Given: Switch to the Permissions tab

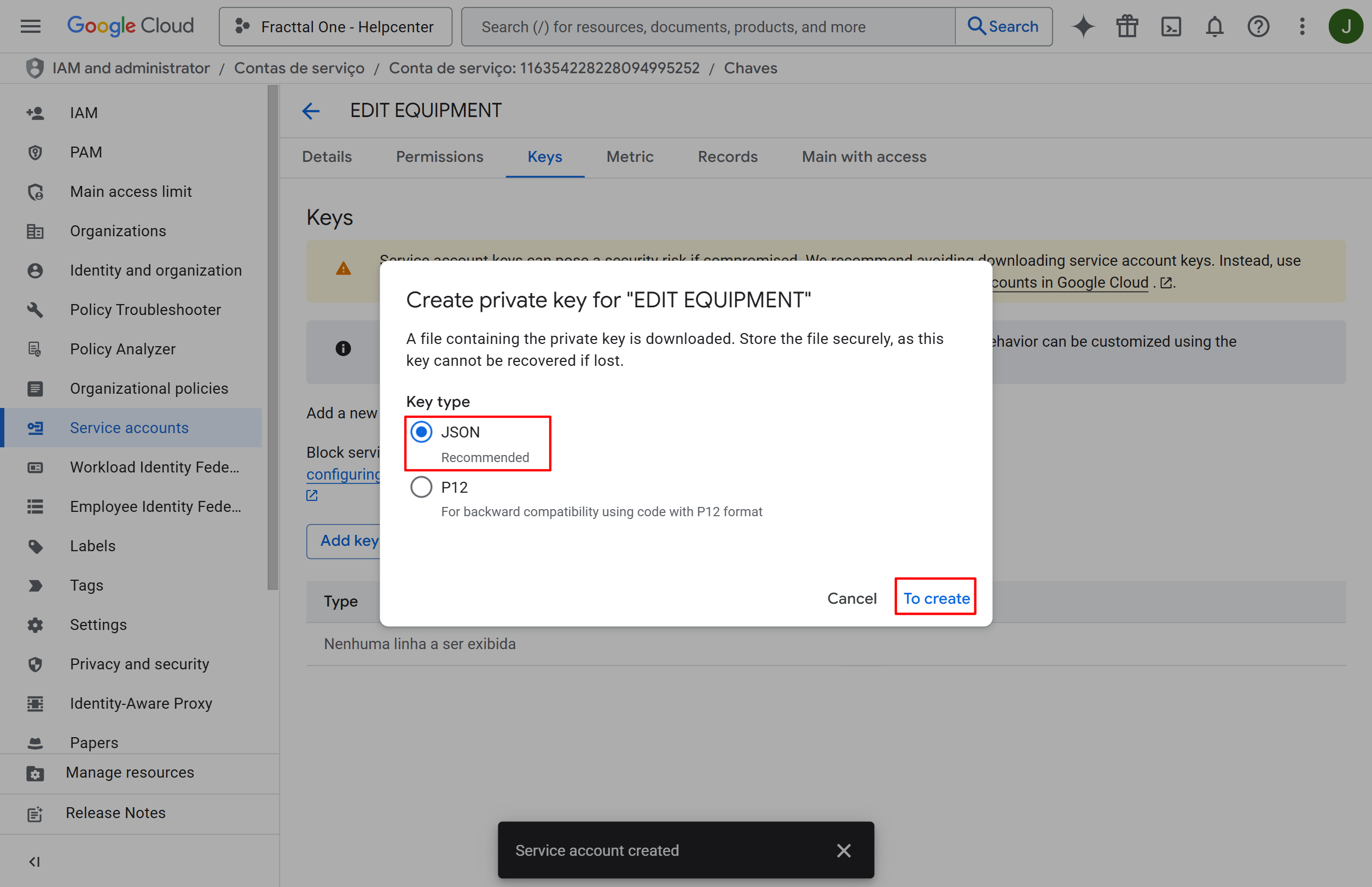Looking at the screenshot, I should click(439, 156).
